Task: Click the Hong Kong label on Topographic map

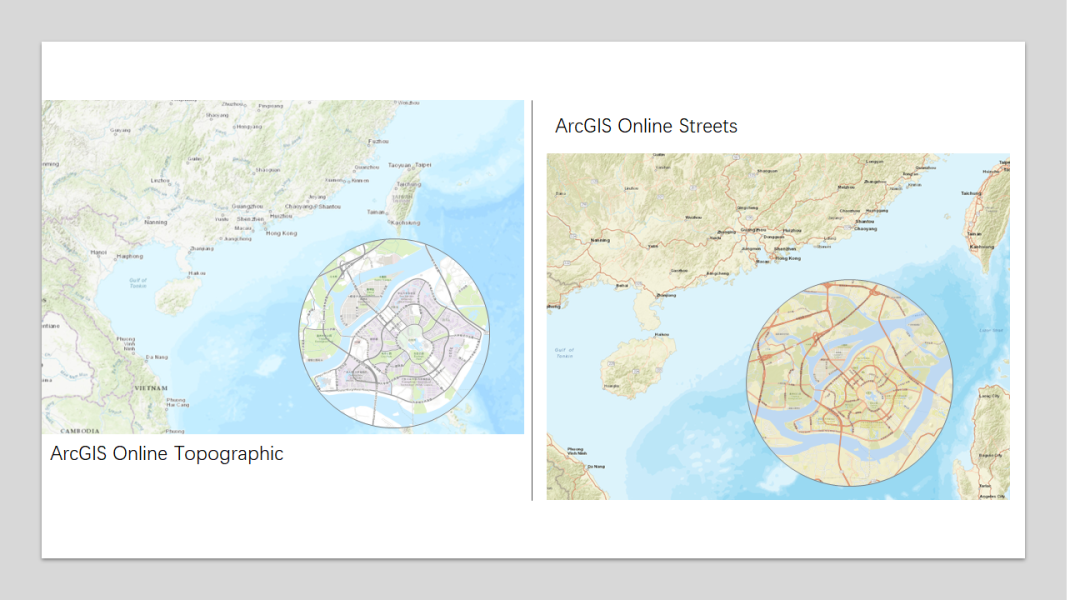Action: (x=282, y=233)
